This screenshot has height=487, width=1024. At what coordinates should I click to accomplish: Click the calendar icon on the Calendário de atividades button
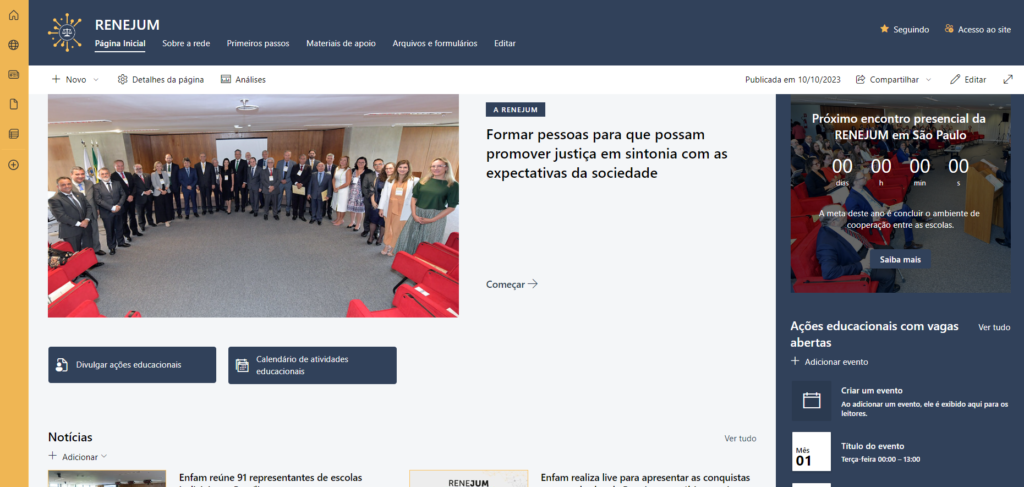(x=242, y=365)
